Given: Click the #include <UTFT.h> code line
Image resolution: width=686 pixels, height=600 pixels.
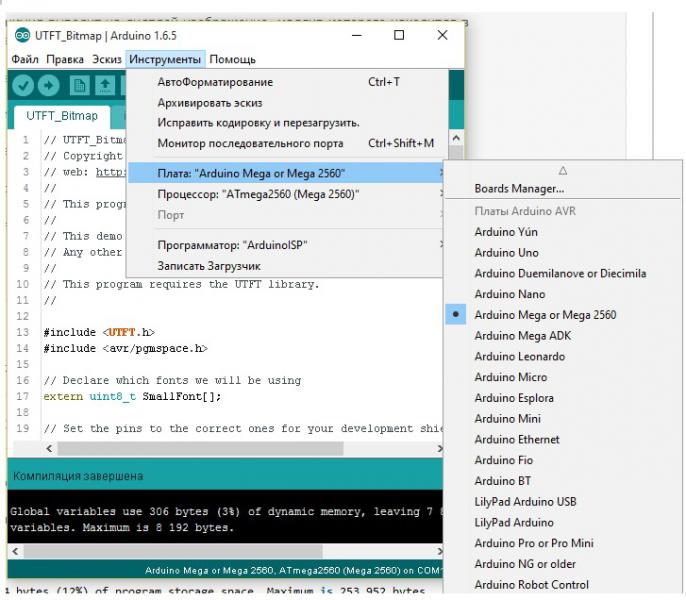Looking at the screenshot, I should [x=99, y=332].
